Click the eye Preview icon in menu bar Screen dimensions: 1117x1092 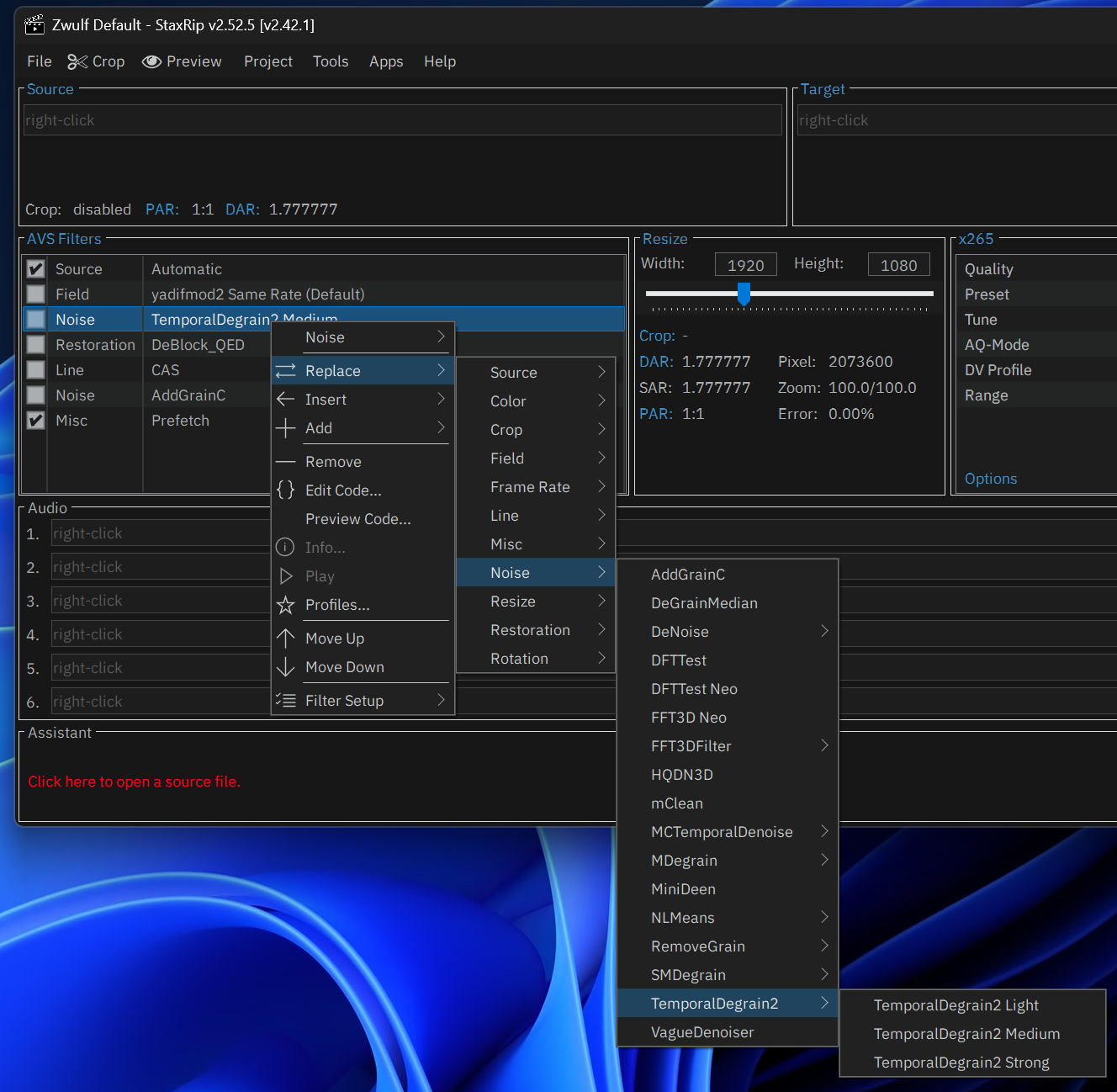(151, 61)
